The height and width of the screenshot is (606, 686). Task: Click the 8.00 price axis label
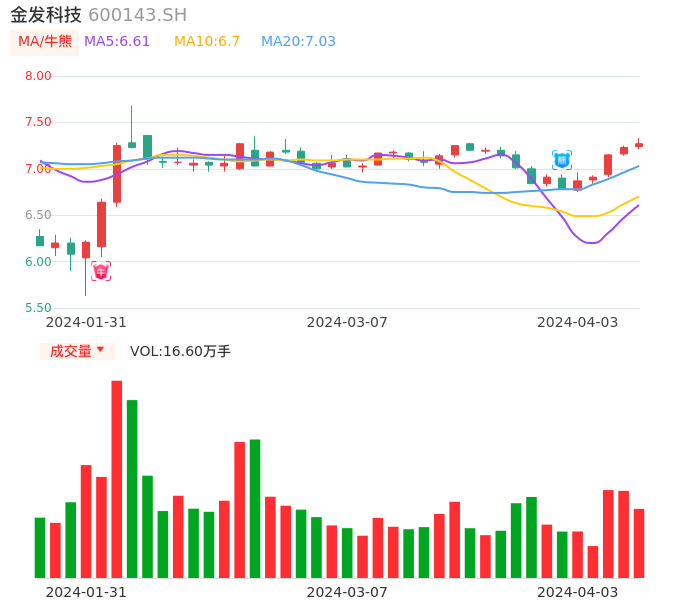(x=38, y=76)
